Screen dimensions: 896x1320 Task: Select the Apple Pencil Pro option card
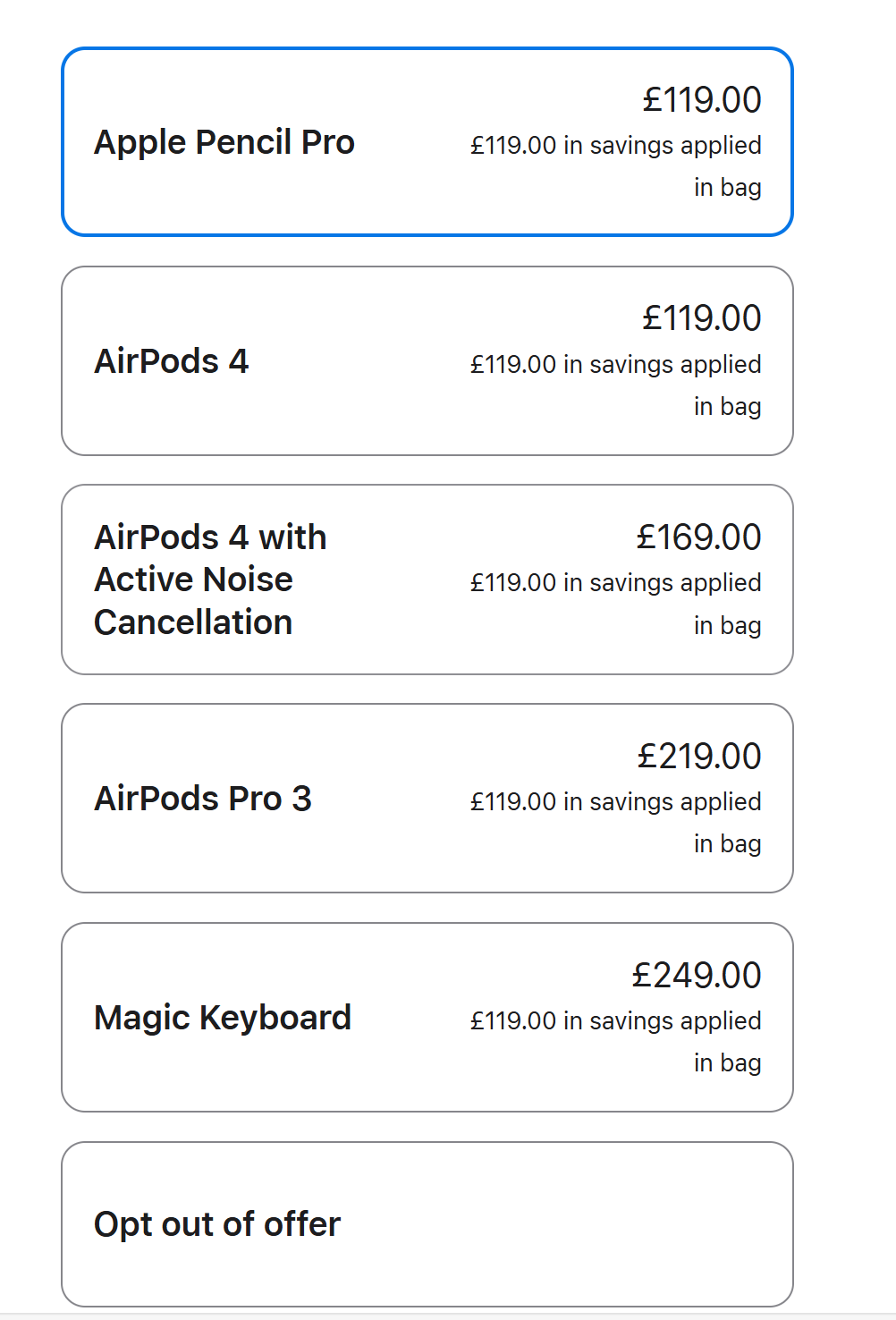[x=427, y=142]
